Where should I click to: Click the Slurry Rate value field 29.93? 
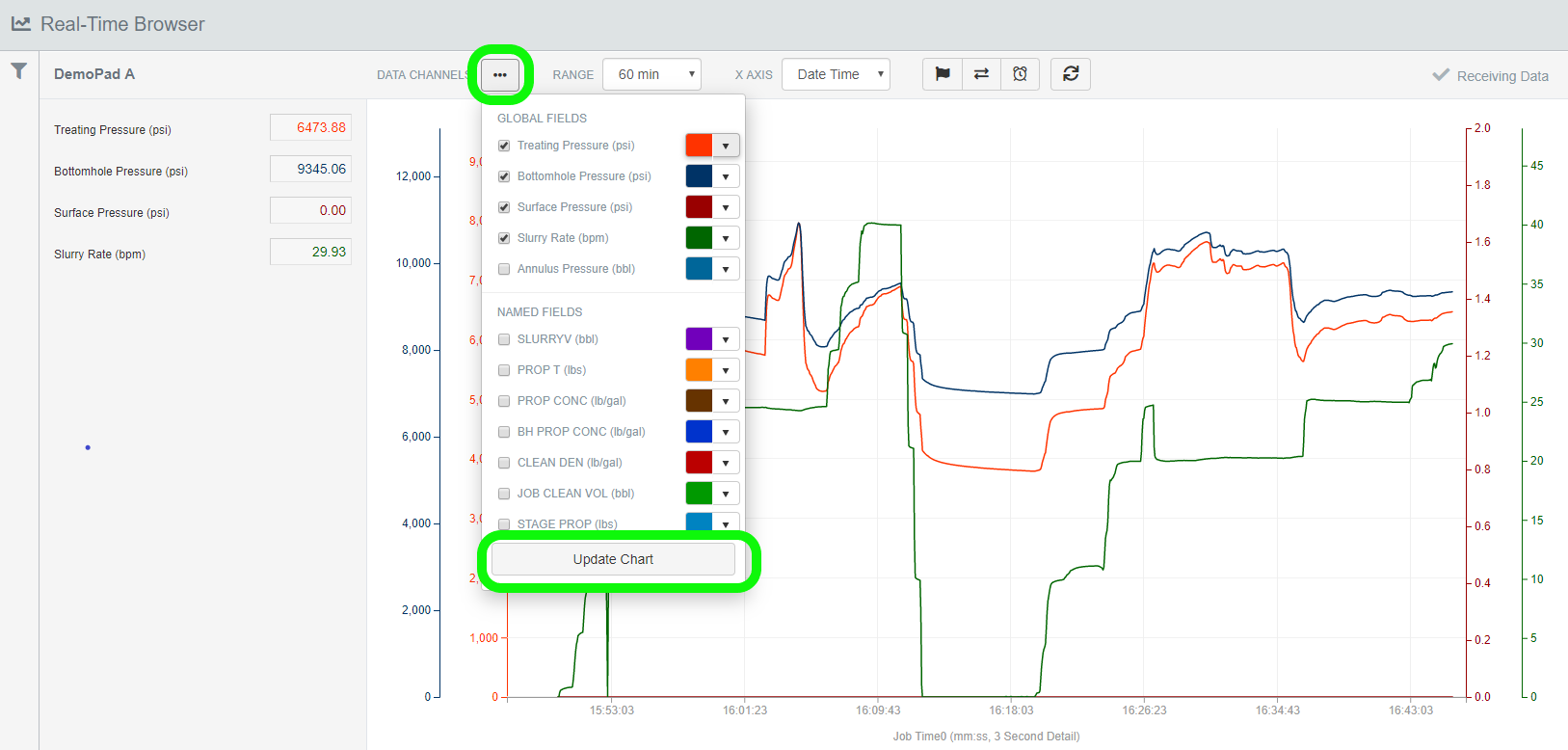click(310, 253)
